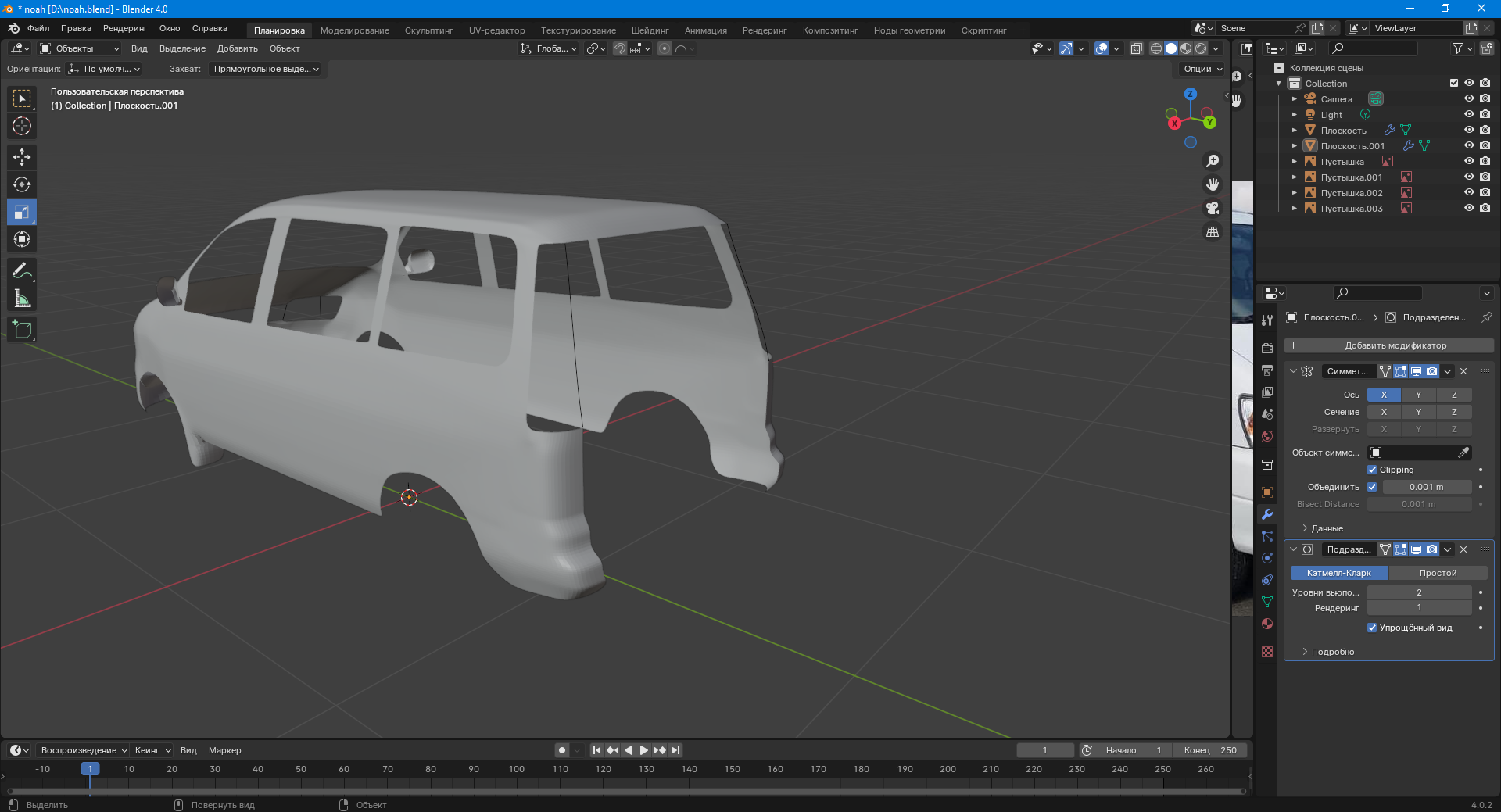This screenshot has height=812, width=1501.
Task: Switch to UV-редактор workspace tab
Action: (496, 30)
